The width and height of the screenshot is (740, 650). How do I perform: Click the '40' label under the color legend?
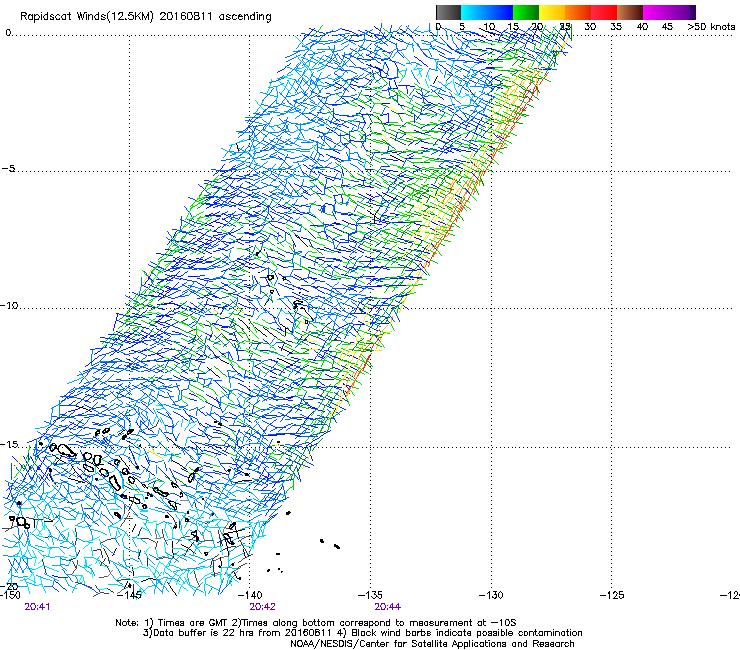coord(642,26)
